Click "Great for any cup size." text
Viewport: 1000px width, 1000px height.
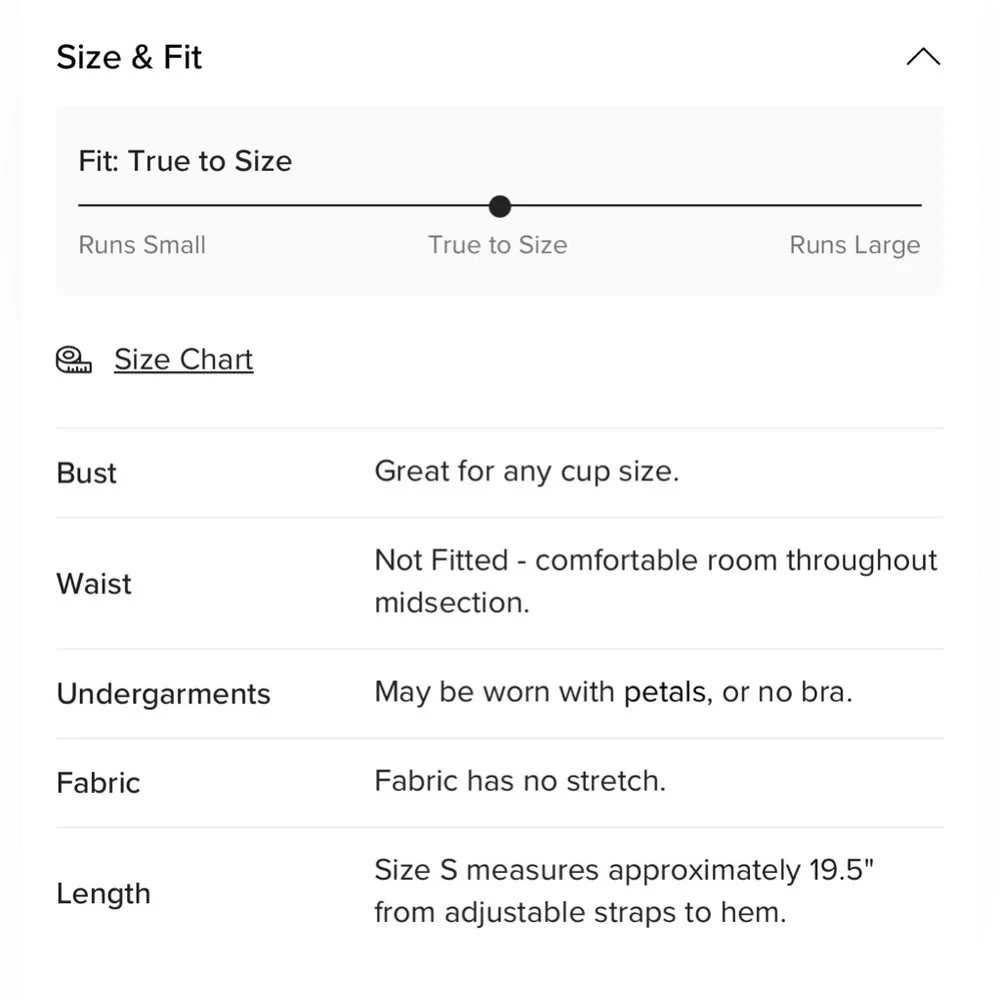[526, 472]
